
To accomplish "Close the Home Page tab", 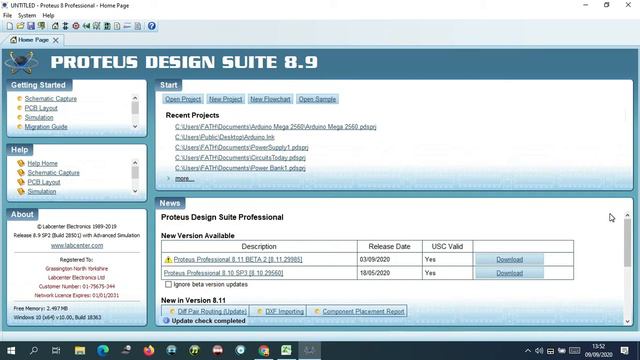I will pyautogui.click(x=56, y=40).
